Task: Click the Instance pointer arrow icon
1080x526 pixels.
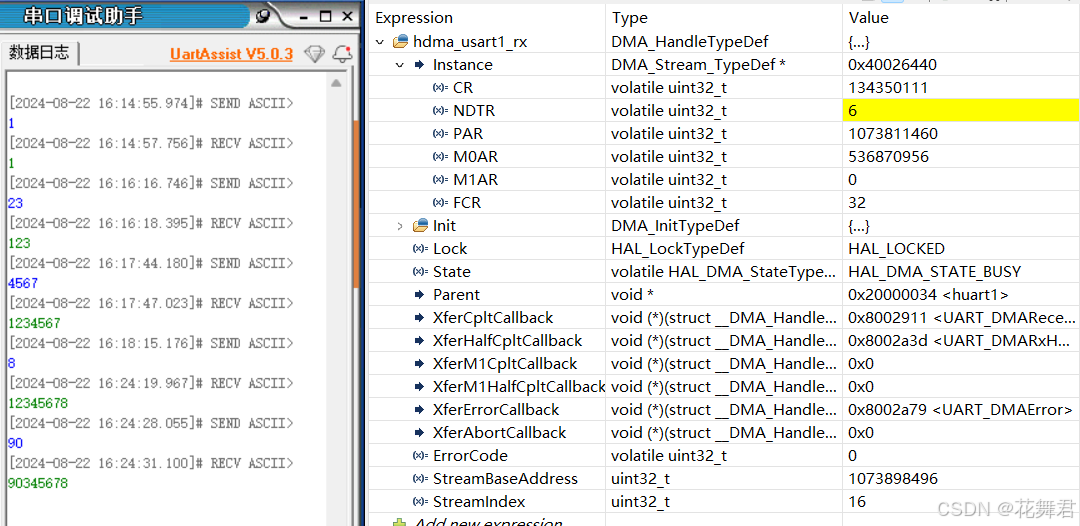Action: click(419, 65)
